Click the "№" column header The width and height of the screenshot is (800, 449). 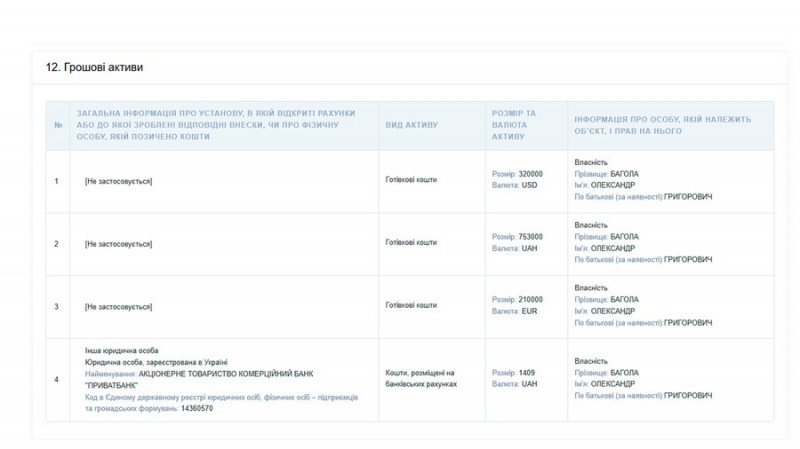(58, 125)
